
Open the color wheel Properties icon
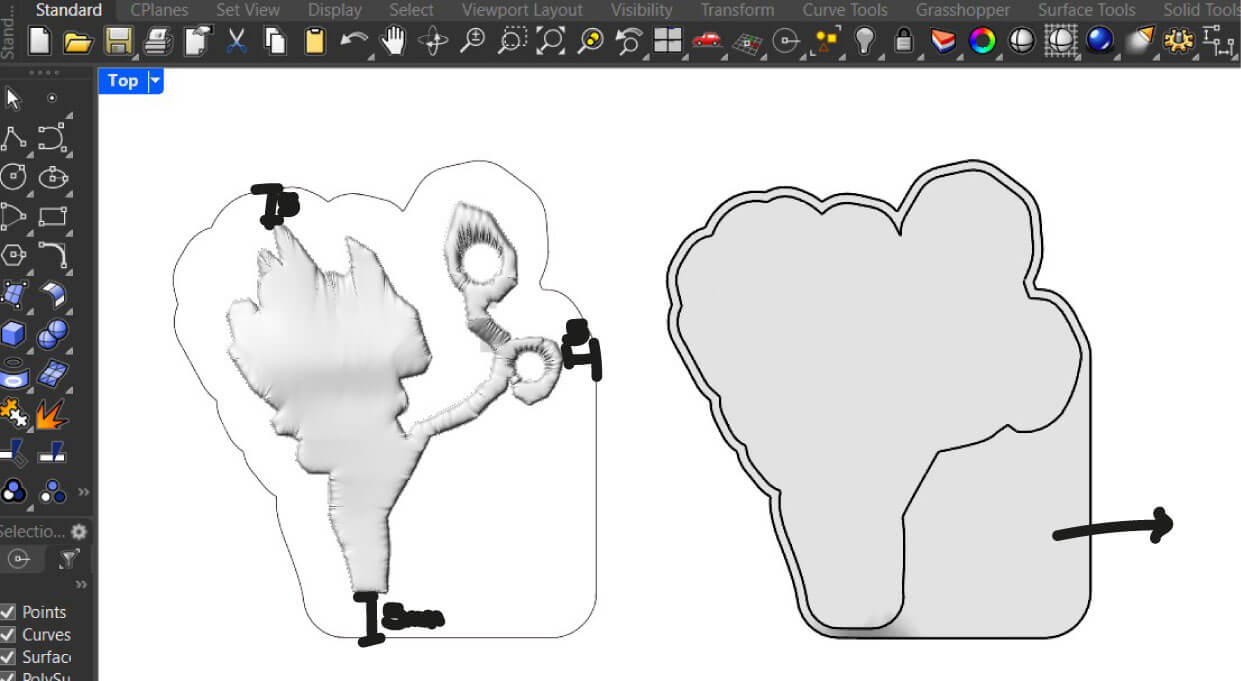982,41
